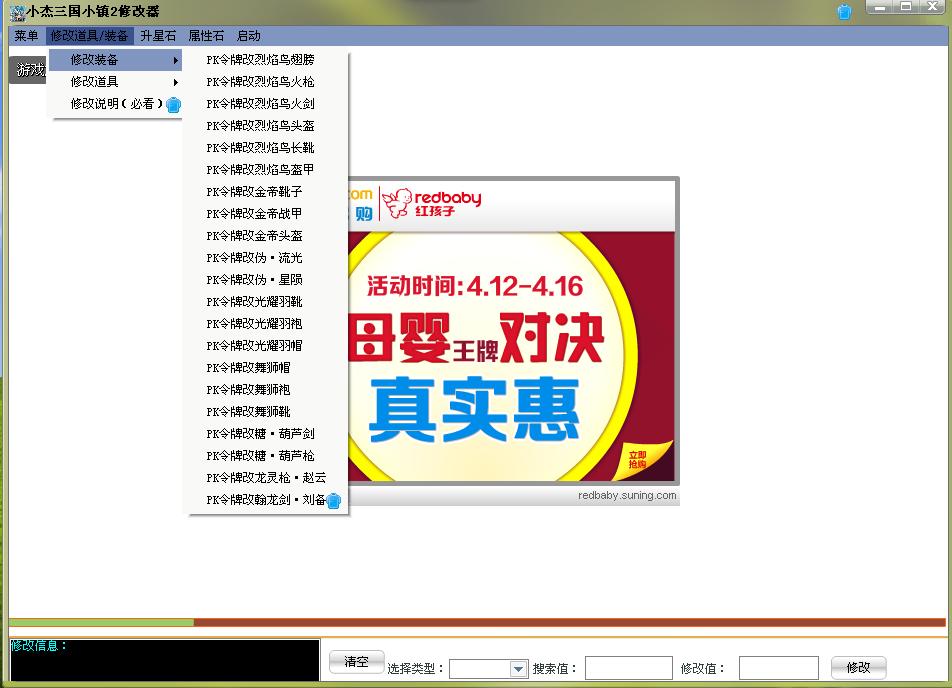The width and height of the screenshot is (952, 688).
Task: Open the 属性石 menu
Action: [206, 36]
